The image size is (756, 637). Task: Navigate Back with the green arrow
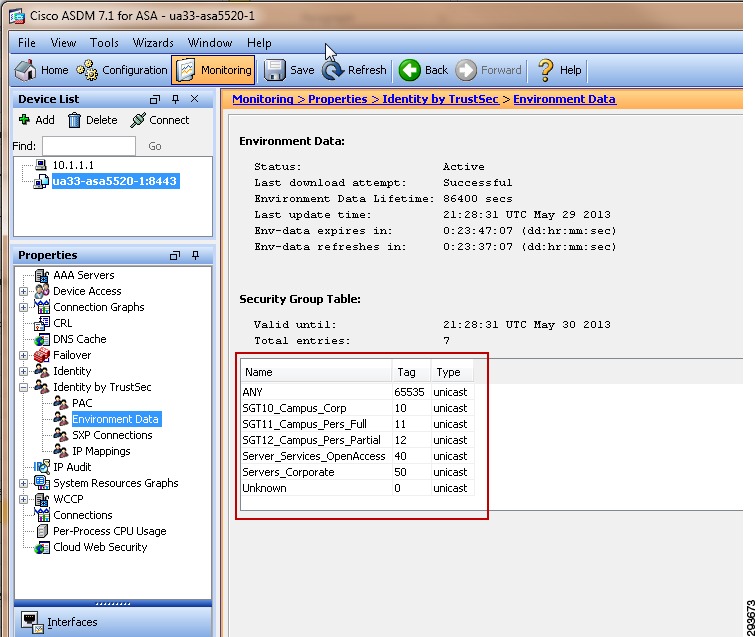(x=423, y=70)
